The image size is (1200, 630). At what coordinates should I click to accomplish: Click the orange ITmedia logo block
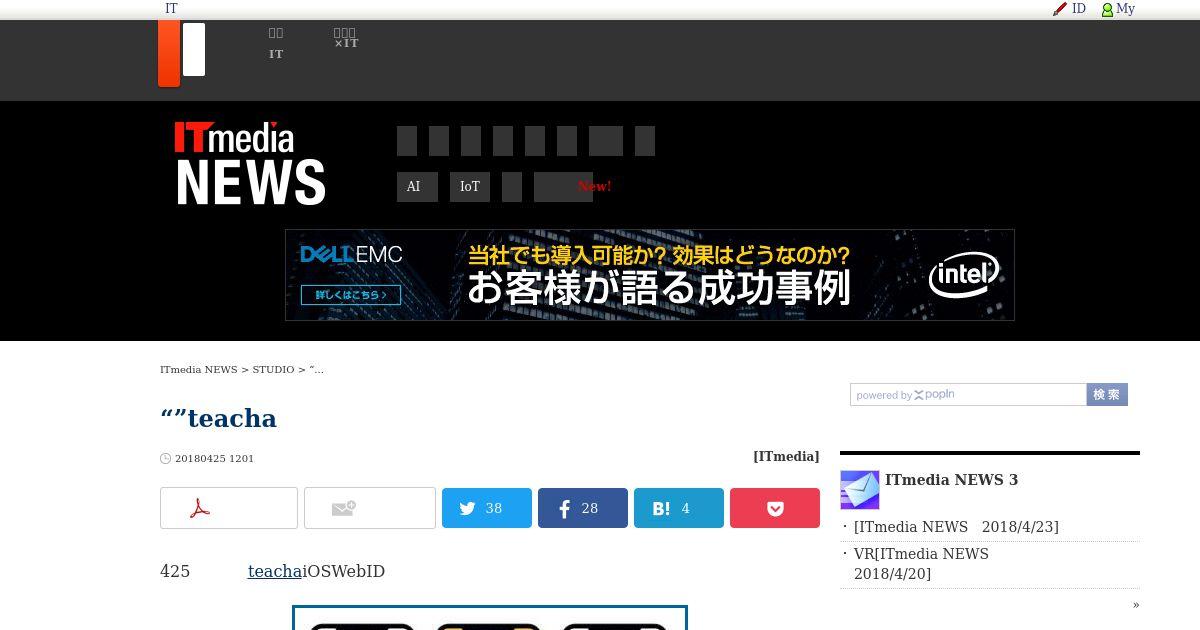(169, 54)
